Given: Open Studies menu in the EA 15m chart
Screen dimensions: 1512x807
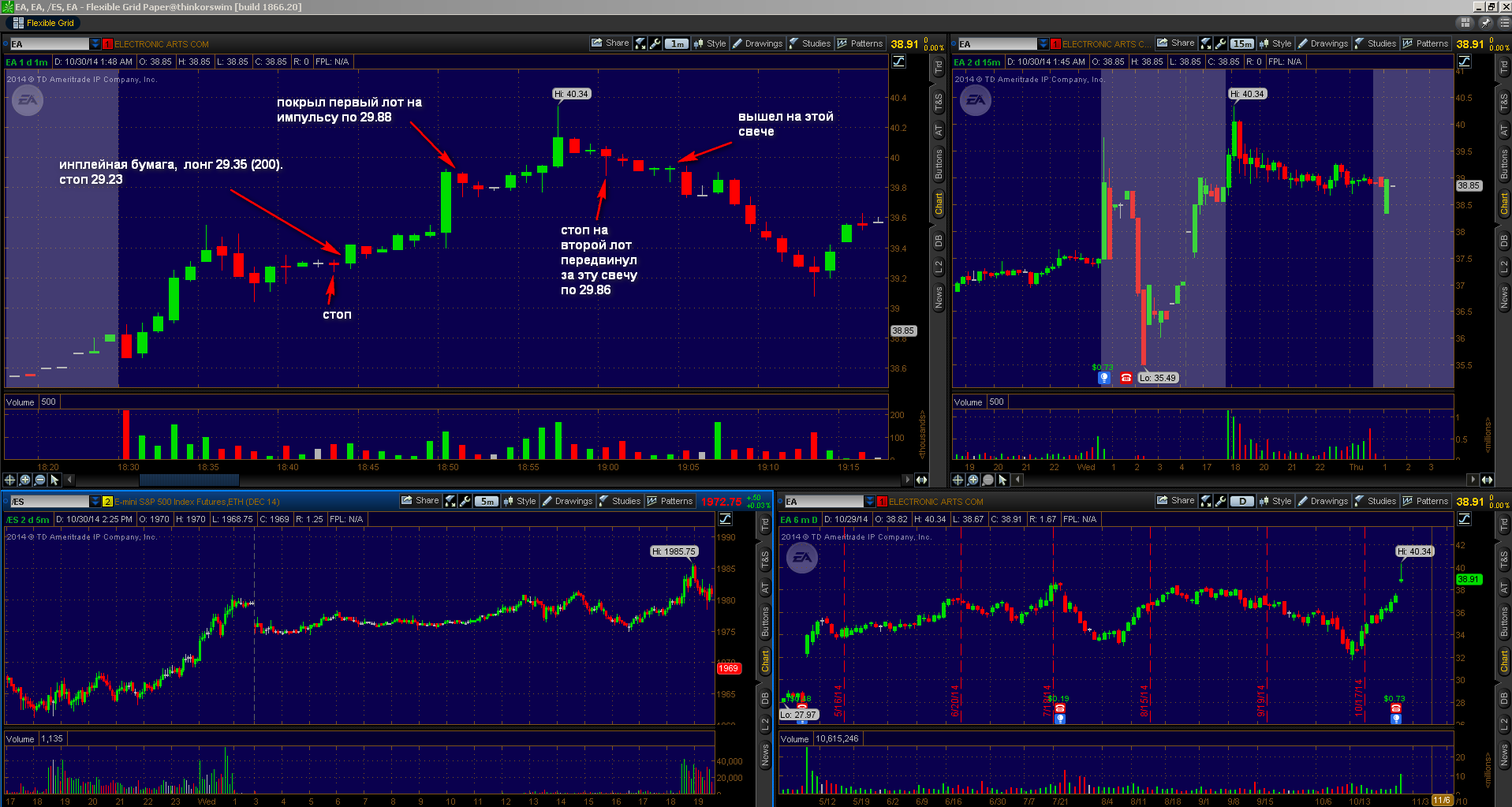Looking at the screenshot, I should tap(1376, 43).
